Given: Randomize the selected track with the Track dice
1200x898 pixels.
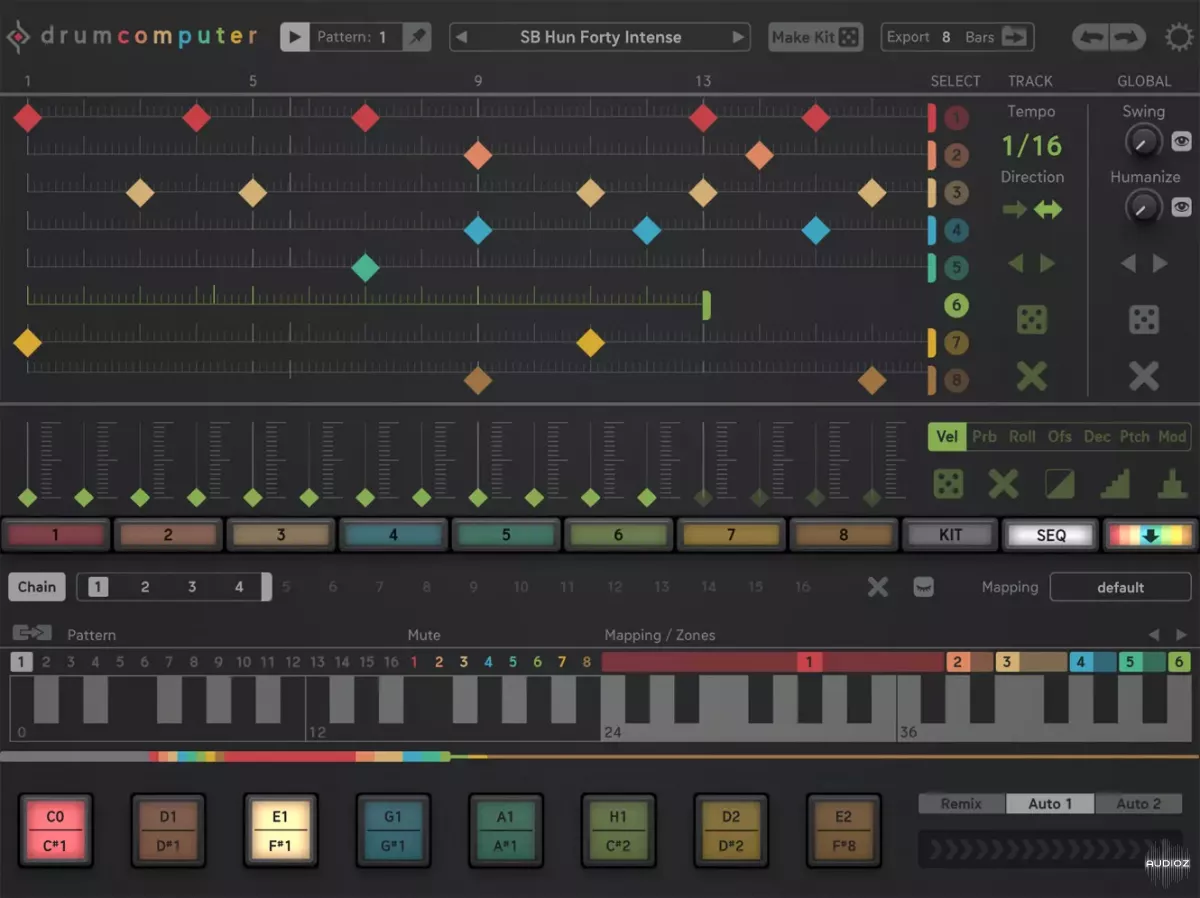Looking at the screenshot, I should point(1032,320).
